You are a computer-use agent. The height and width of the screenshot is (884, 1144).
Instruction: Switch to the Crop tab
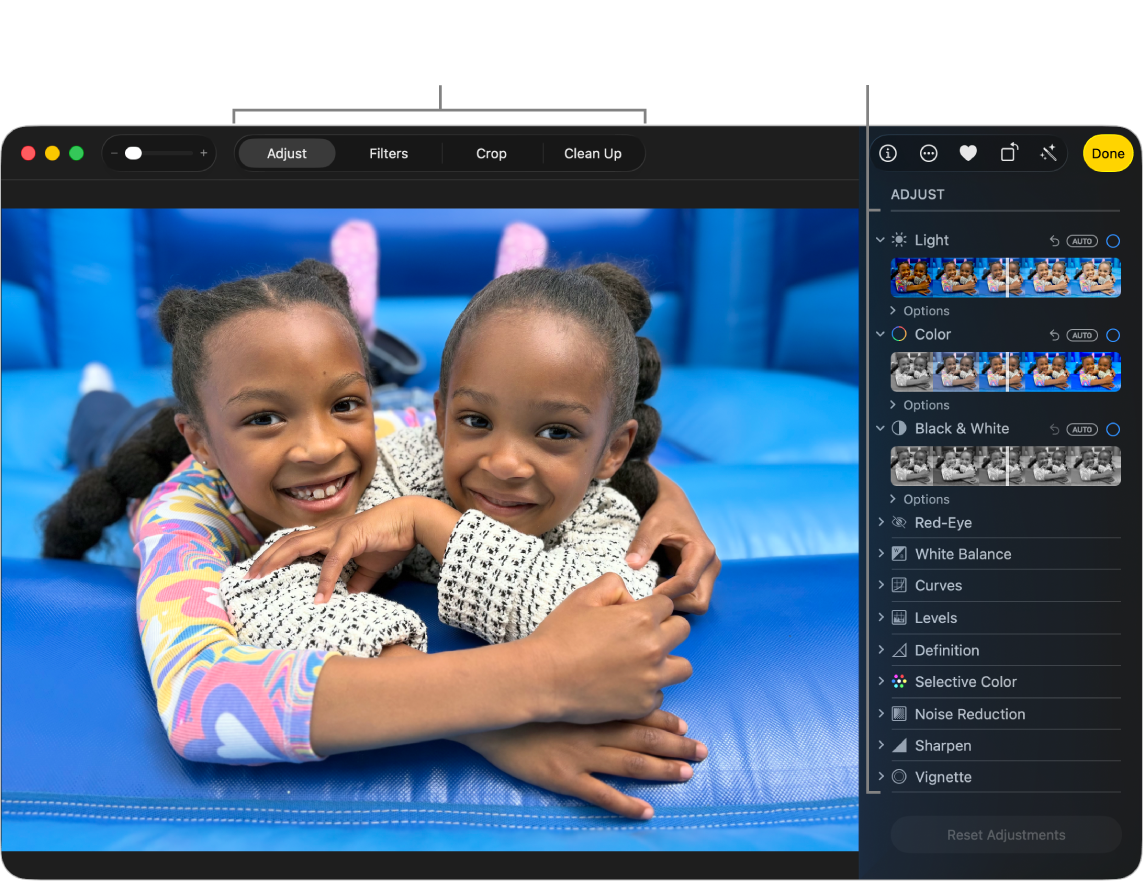pyautogui.click(x=491, y=153)
